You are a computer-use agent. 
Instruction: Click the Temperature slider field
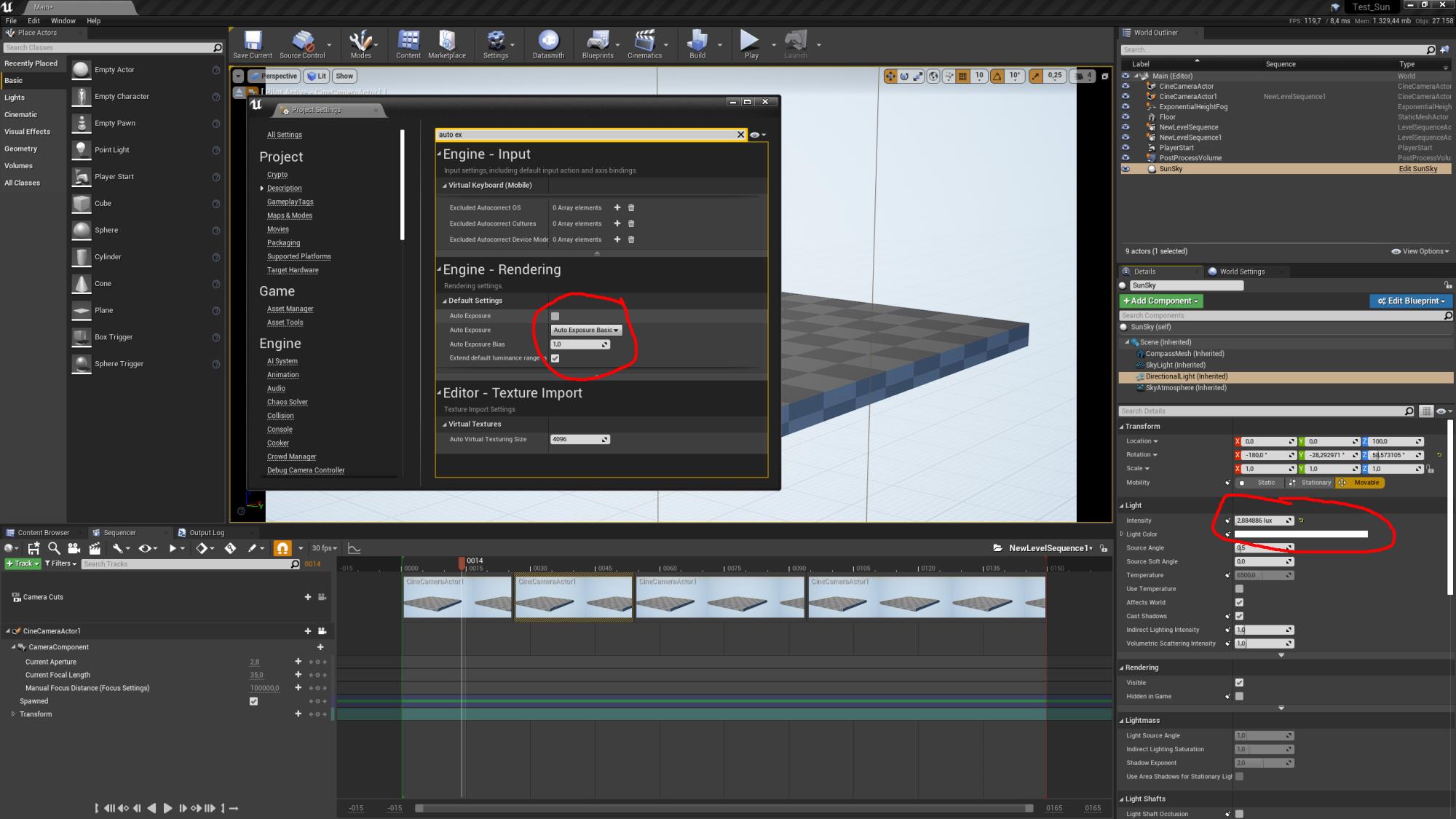[x=1264, y=575]
